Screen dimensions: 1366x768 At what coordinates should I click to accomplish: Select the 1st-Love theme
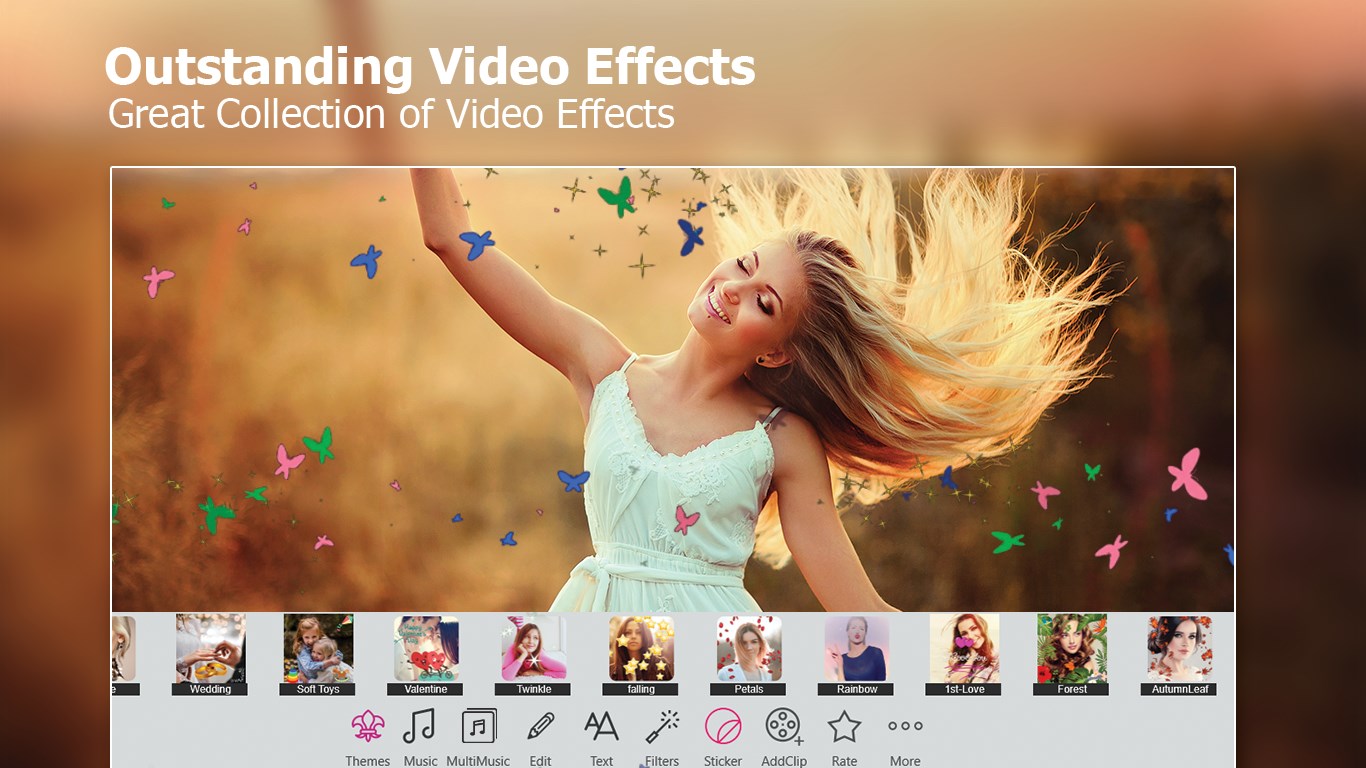click(964, 650)
